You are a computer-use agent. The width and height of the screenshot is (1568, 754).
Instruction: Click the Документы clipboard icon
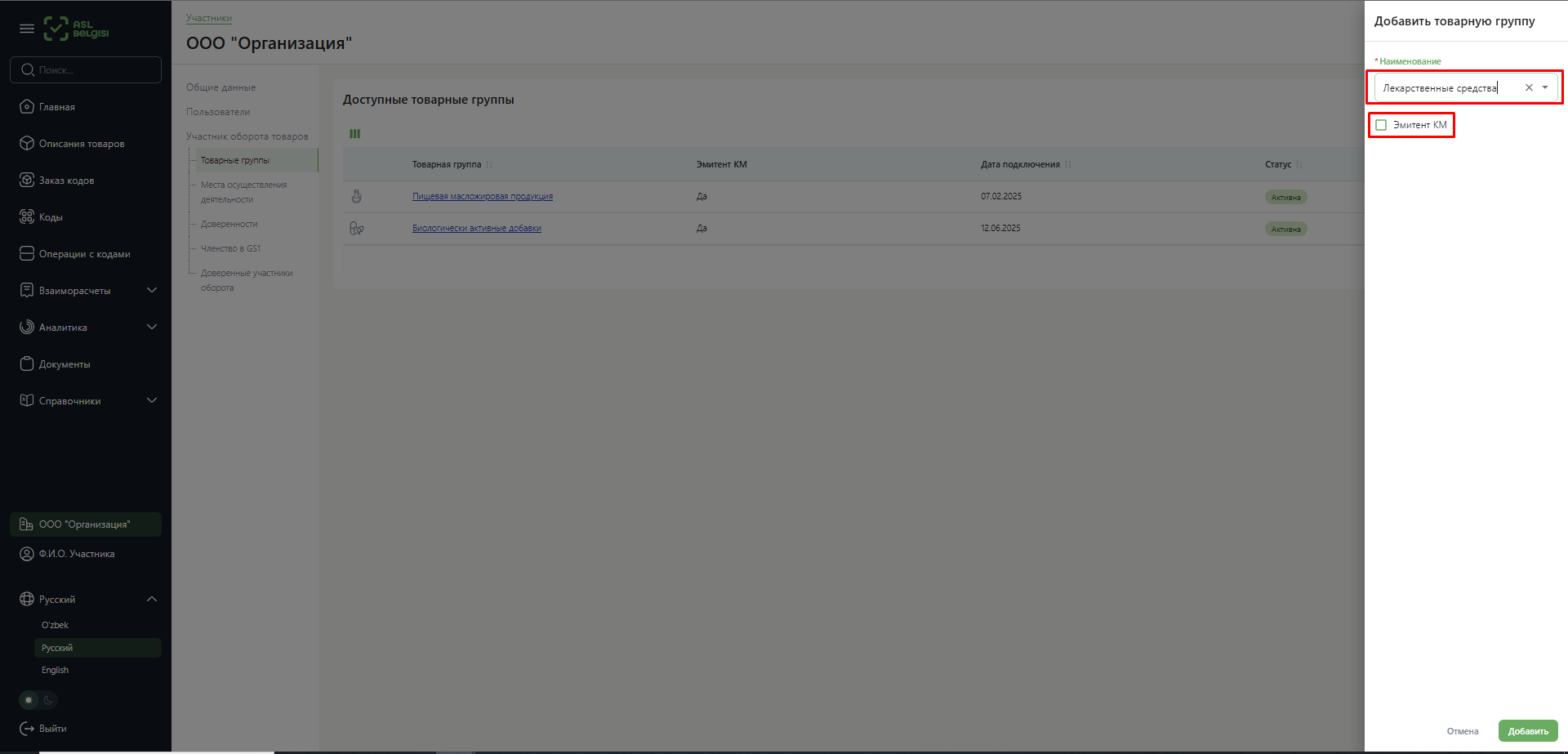[x=27, y=364]
